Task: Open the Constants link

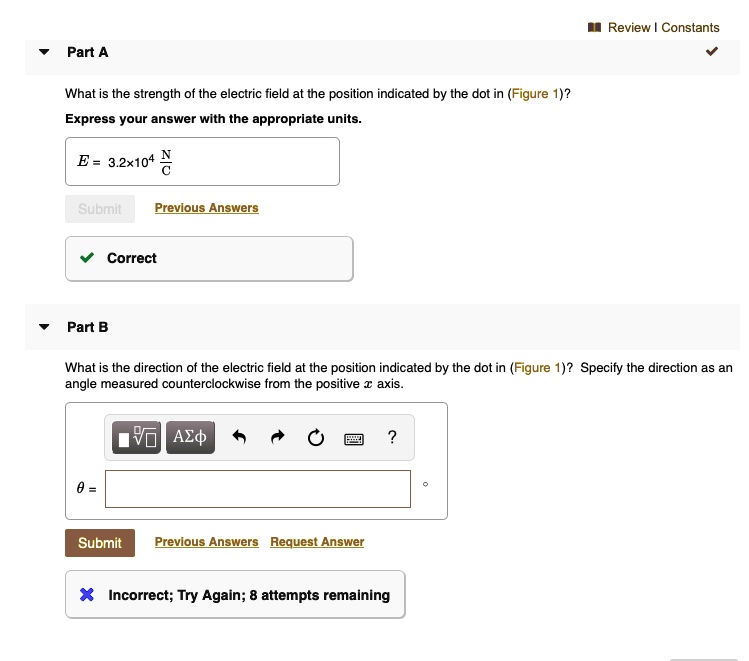Action: coord(690,28)
